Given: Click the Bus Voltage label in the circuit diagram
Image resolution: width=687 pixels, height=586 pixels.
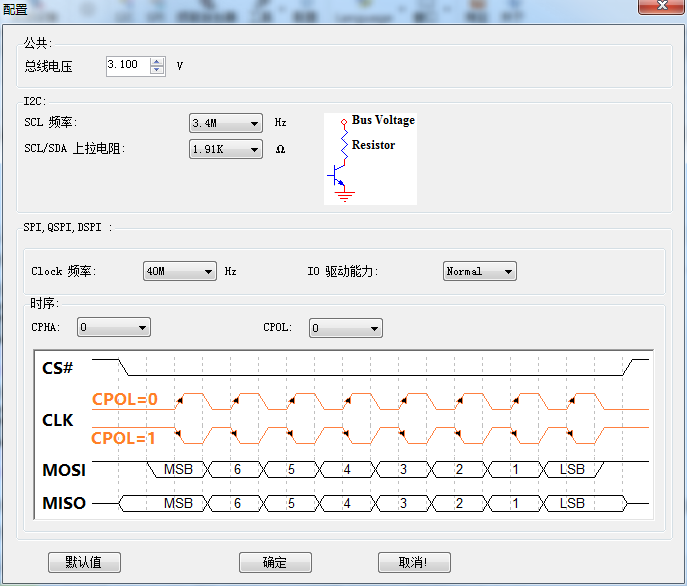Looking at the screenshot, I should [x=382, y=120].
